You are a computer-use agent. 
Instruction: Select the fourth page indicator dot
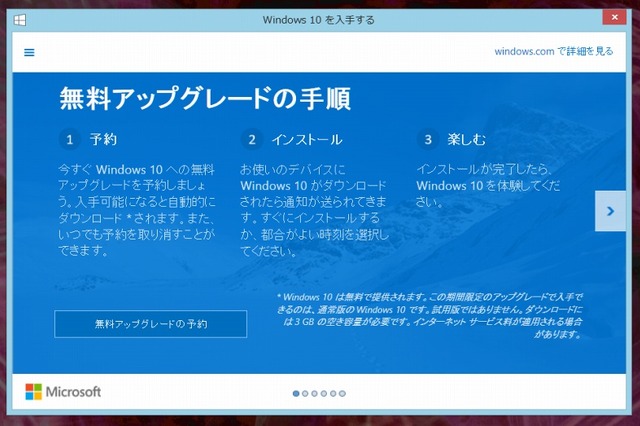pyautogui.click(x=324, y=393)
